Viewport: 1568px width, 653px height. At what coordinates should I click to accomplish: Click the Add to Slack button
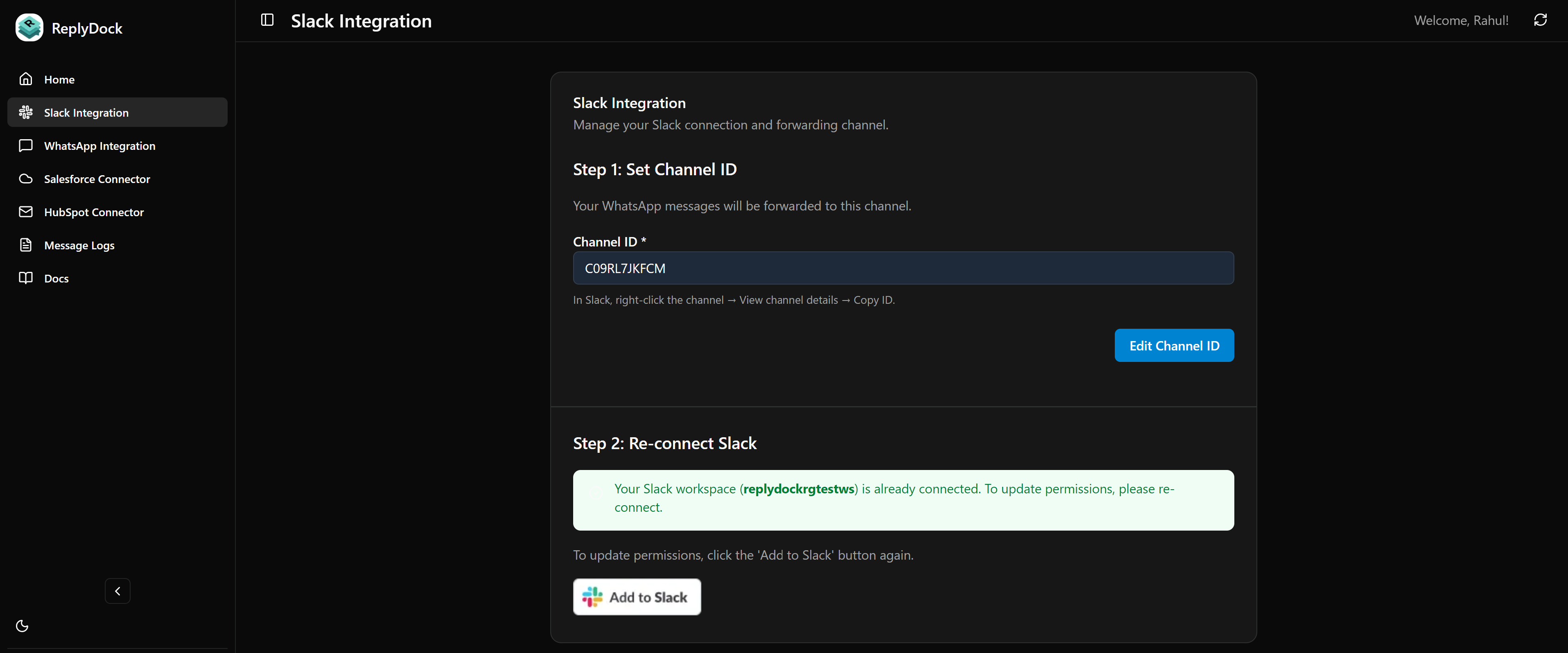(x=637, y=597)
